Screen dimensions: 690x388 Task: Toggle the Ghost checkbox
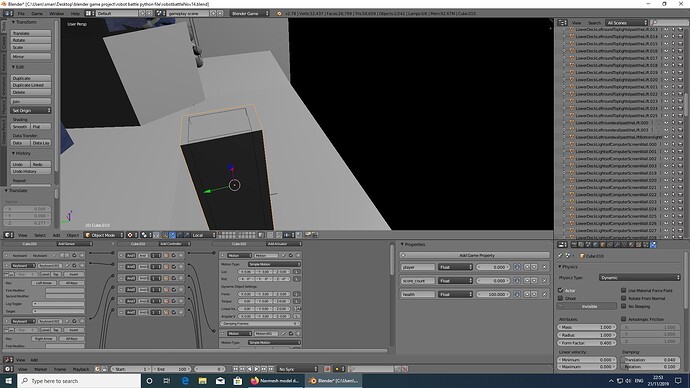click(x=561, y=298)
